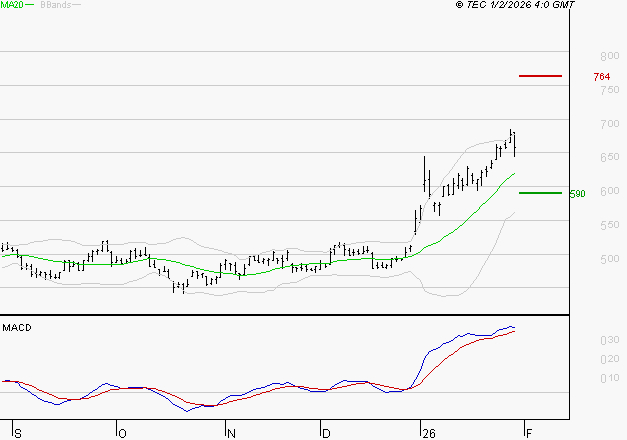This screenshot has height=440, width=627.
Task: Click the latest price bar near 690
Action: 514,144
